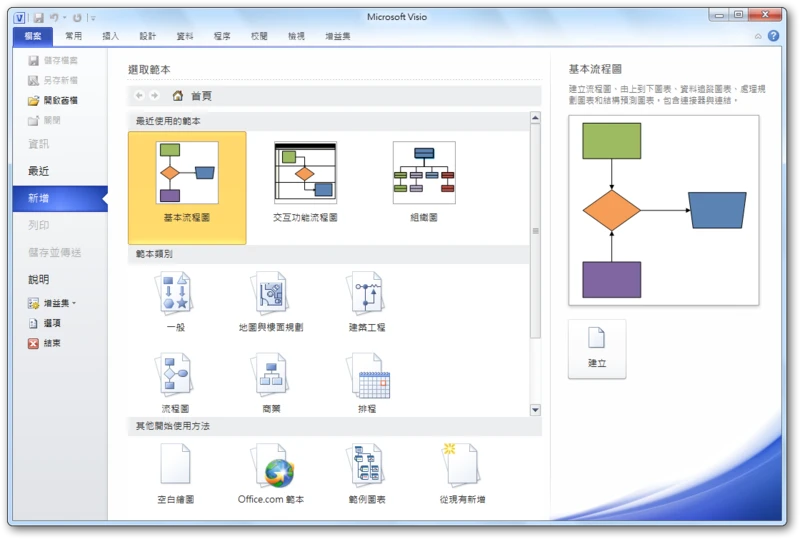Click the template list scrollbar thumb

click(535, 231)
